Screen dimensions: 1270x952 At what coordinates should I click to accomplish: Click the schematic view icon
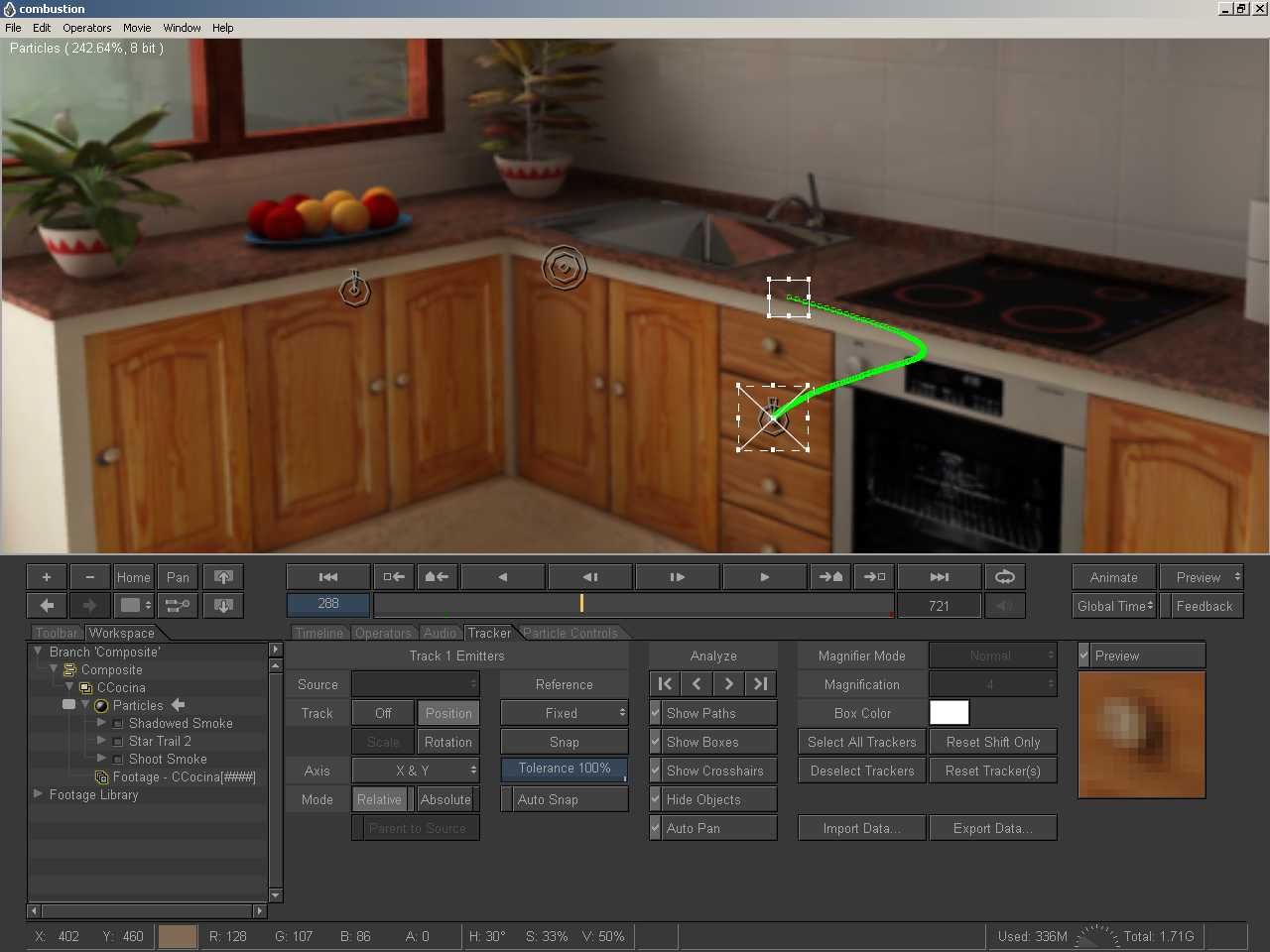178,605
